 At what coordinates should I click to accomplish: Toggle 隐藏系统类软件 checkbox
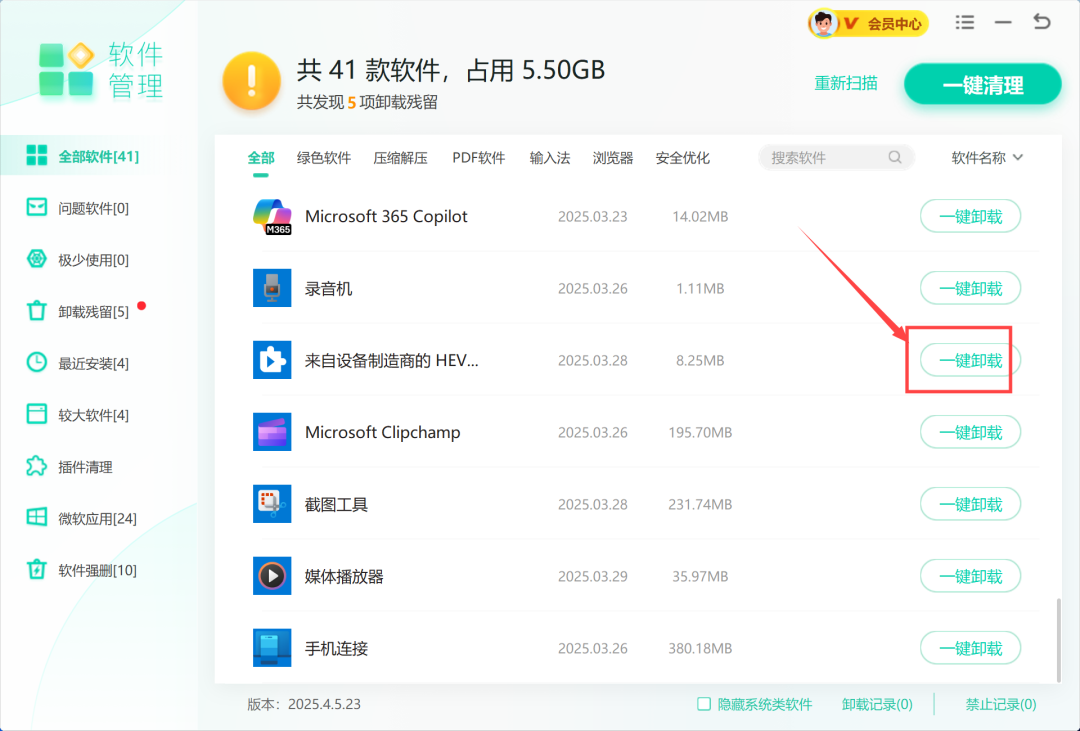tap(703, 704)
